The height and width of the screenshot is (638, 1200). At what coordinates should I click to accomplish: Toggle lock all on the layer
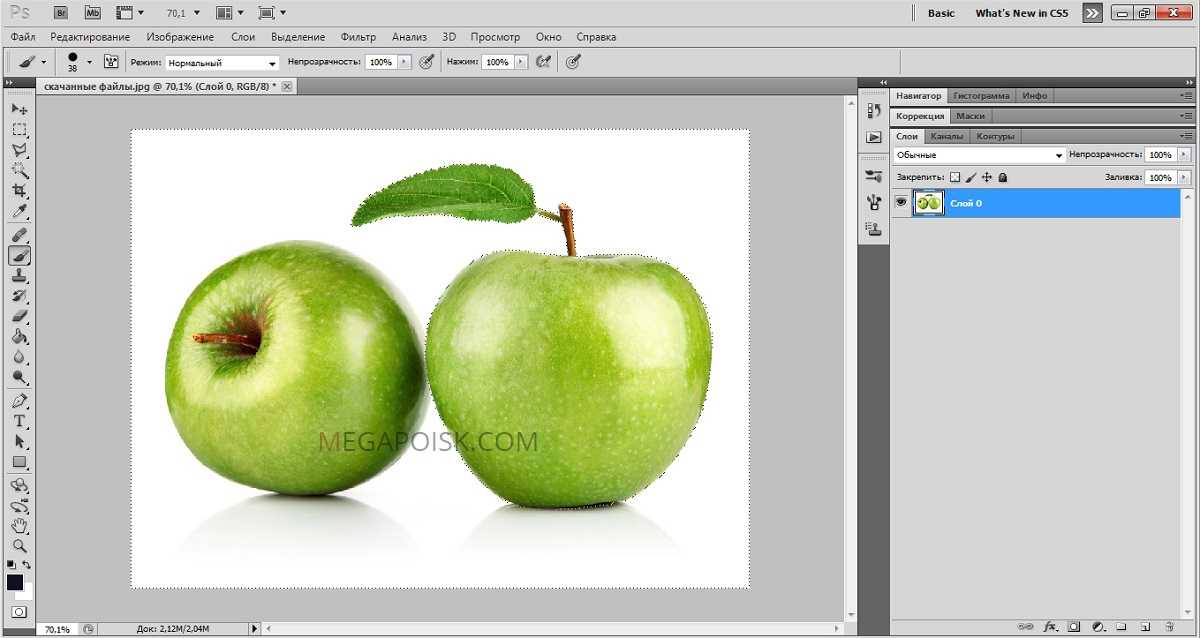click(x=1003, y=177)
